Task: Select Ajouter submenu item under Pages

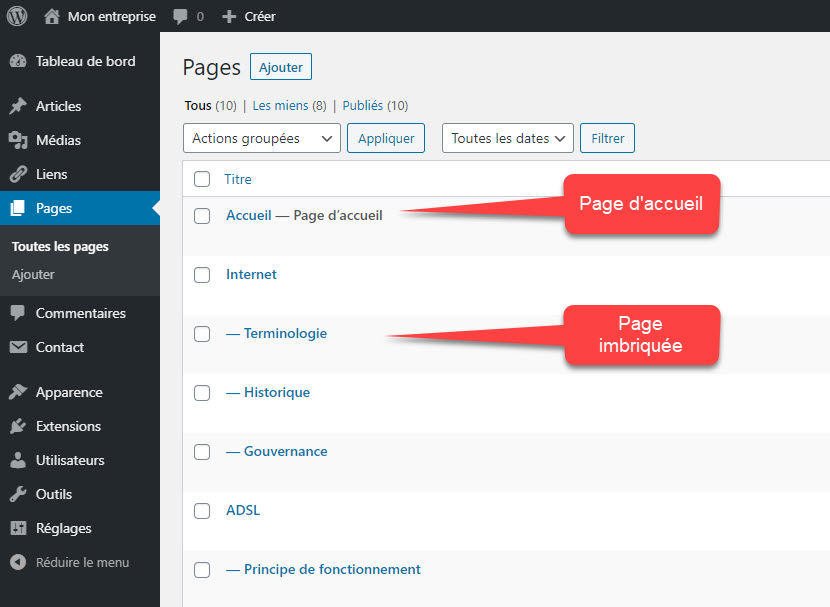Action: 33,275
